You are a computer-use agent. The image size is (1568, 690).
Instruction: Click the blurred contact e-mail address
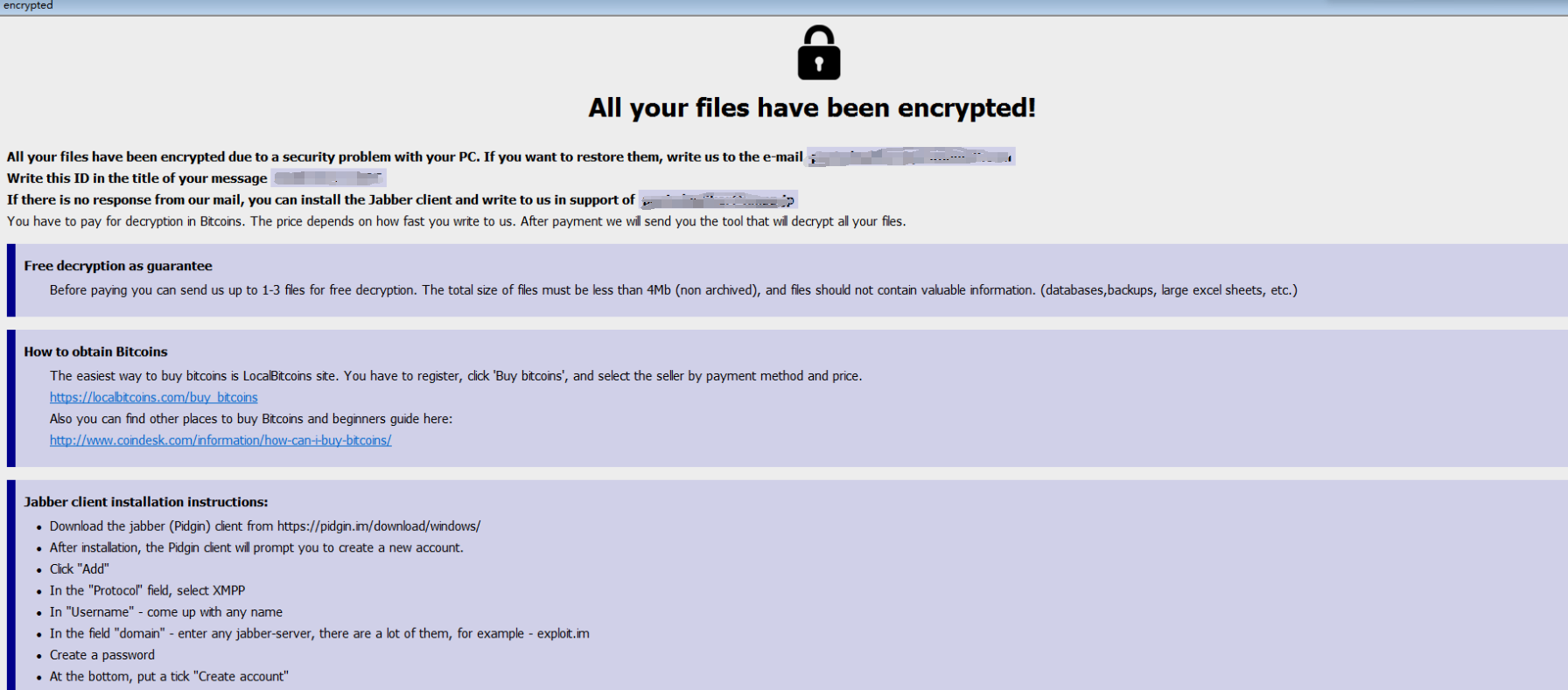tap(910, 157)
